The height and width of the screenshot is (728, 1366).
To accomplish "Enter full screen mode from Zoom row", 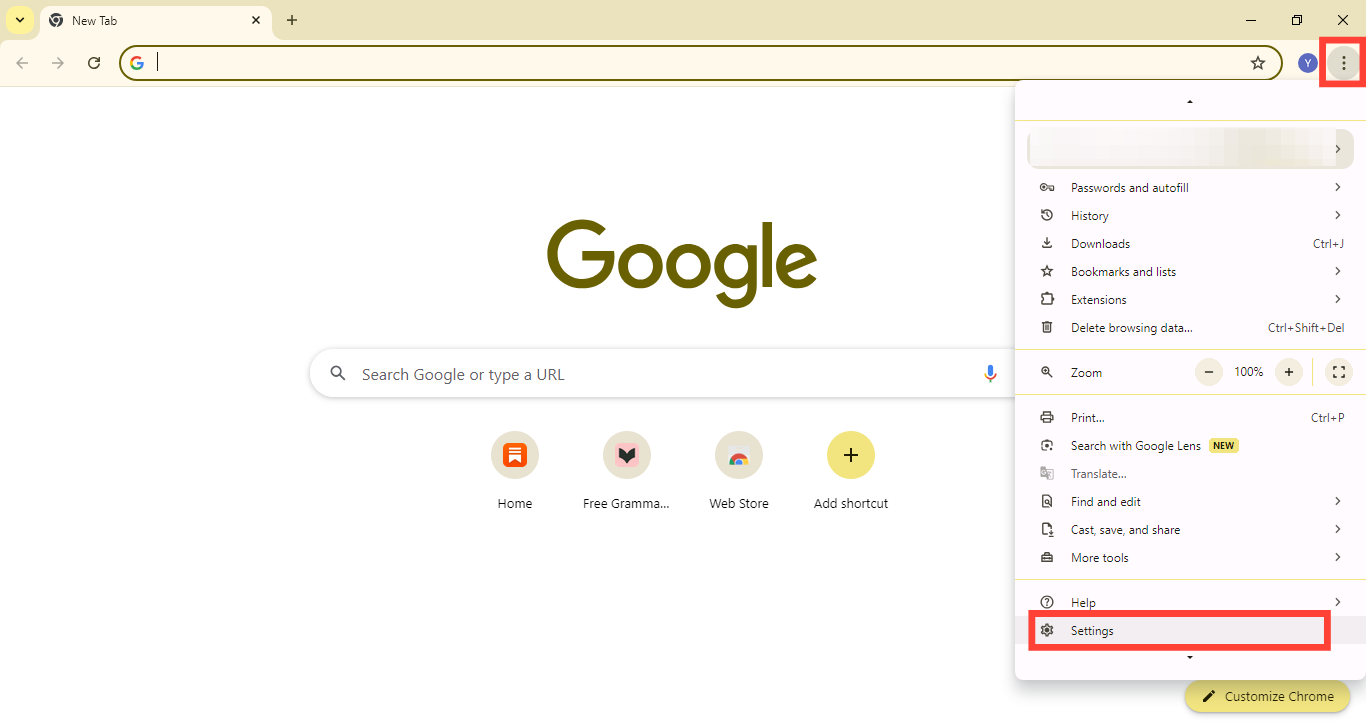I will [x=1338, y=372].
